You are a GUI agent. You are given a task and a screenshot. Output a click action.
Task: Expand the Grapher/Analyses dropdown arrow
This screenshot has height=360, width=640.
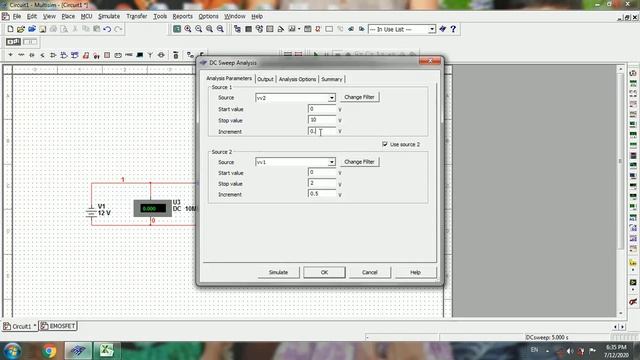click(299, 29)
